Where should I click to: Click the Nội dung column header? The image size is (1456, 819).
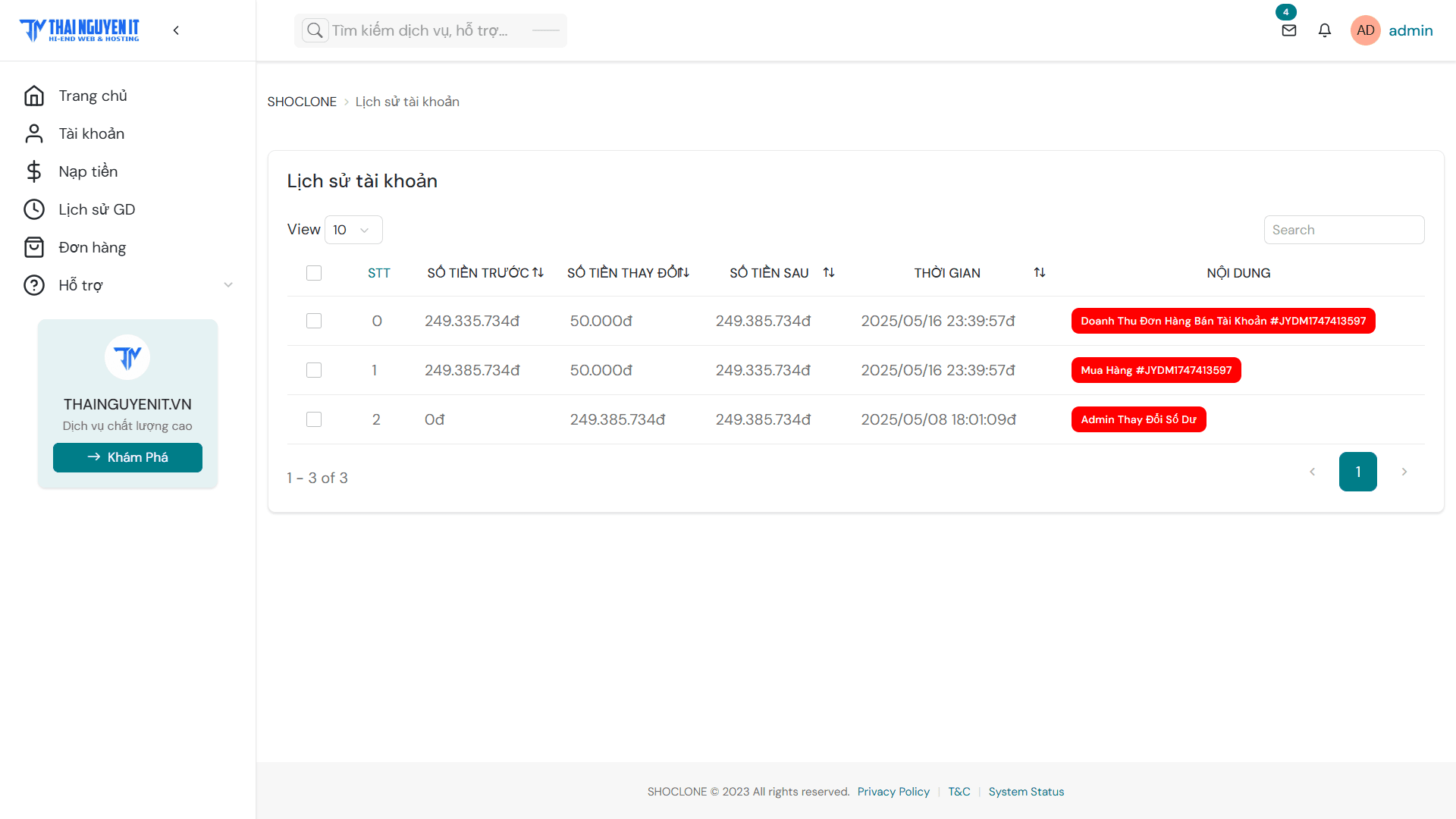(x=1238, y=273)
